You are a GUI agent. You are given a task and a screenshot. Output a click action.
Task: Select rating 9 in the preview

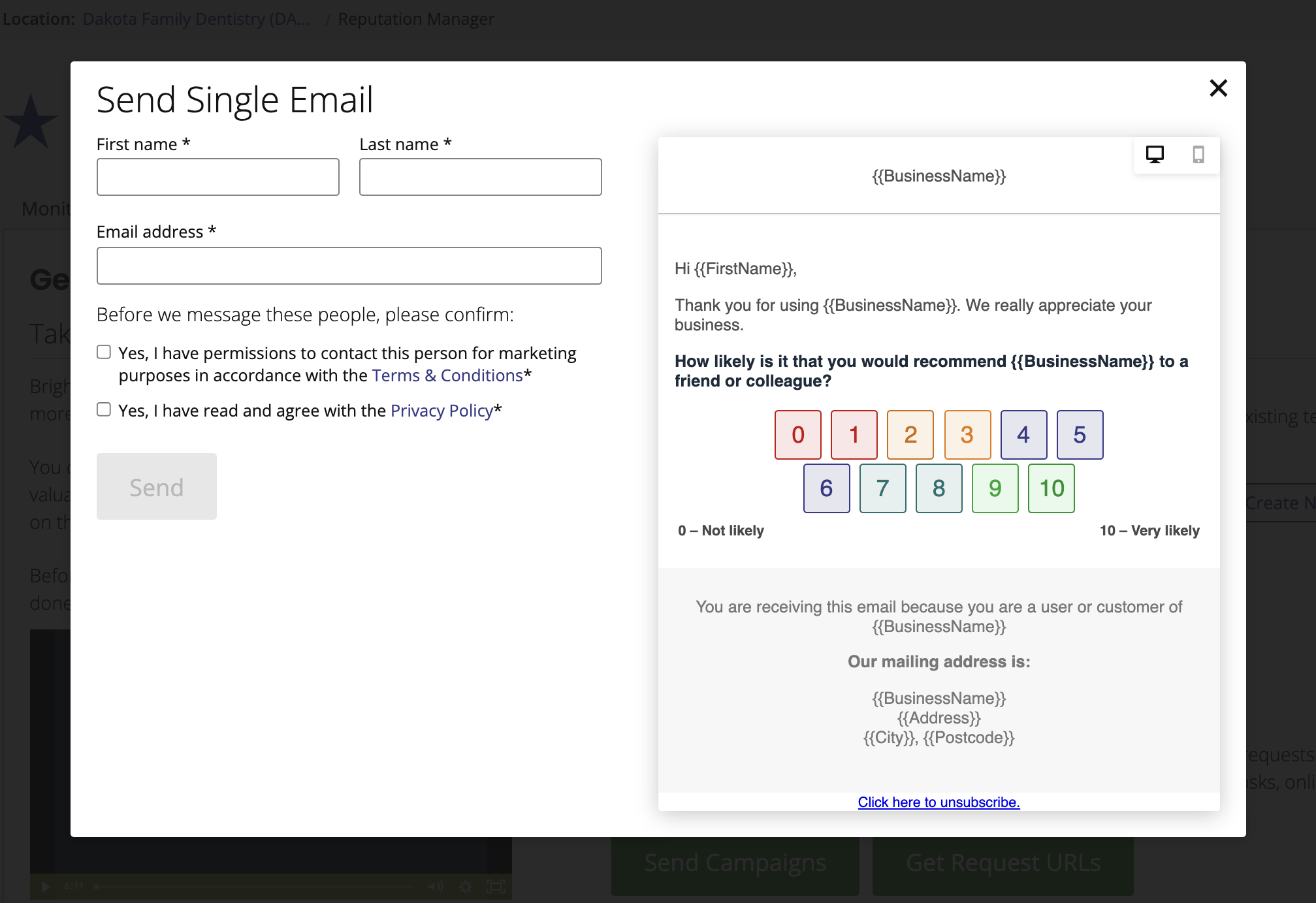pos(995,488)
